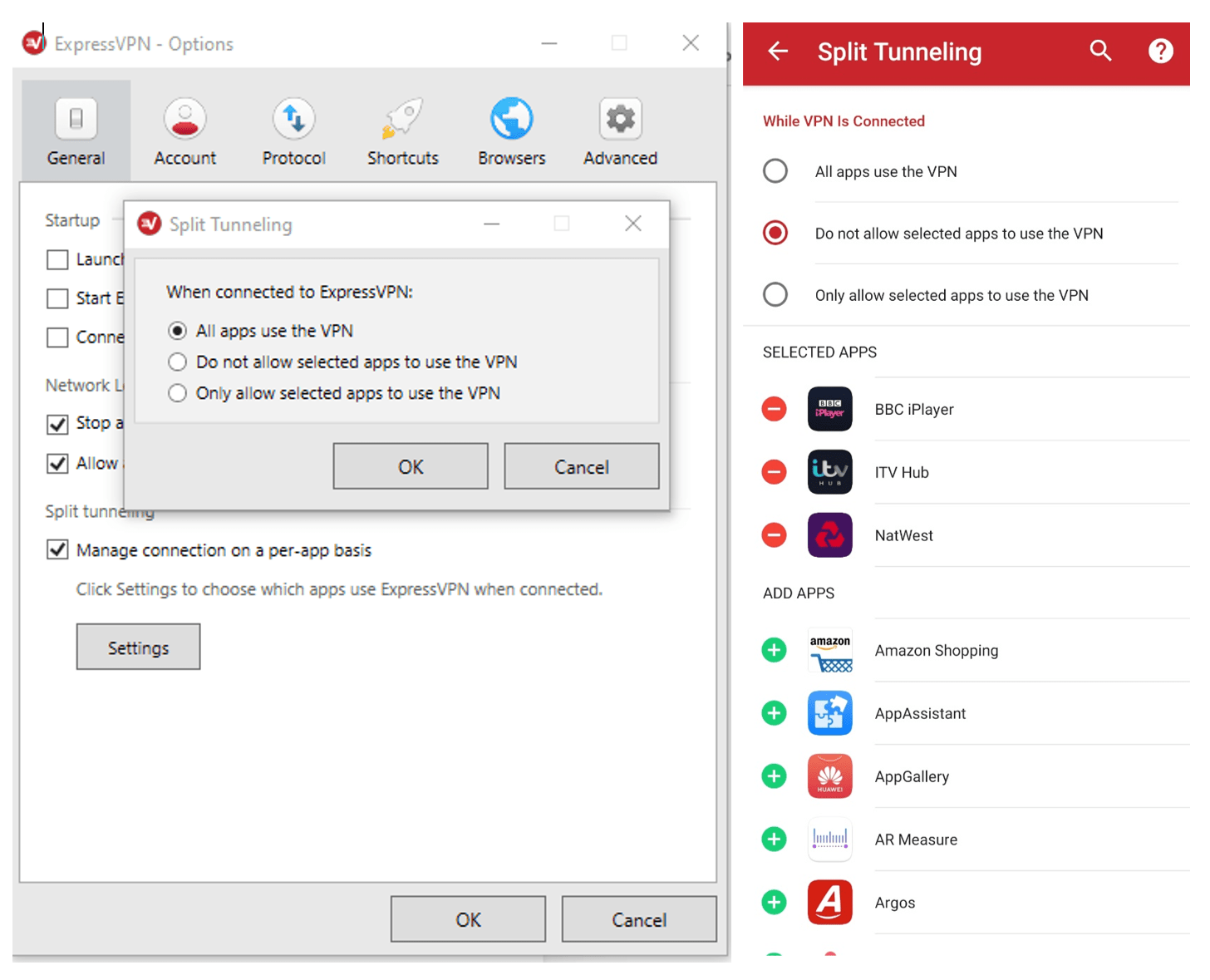Click the 'AR Measure' label
Image resolution: width=1210 pixels, height=980 pixels.
tap(916, 840)
